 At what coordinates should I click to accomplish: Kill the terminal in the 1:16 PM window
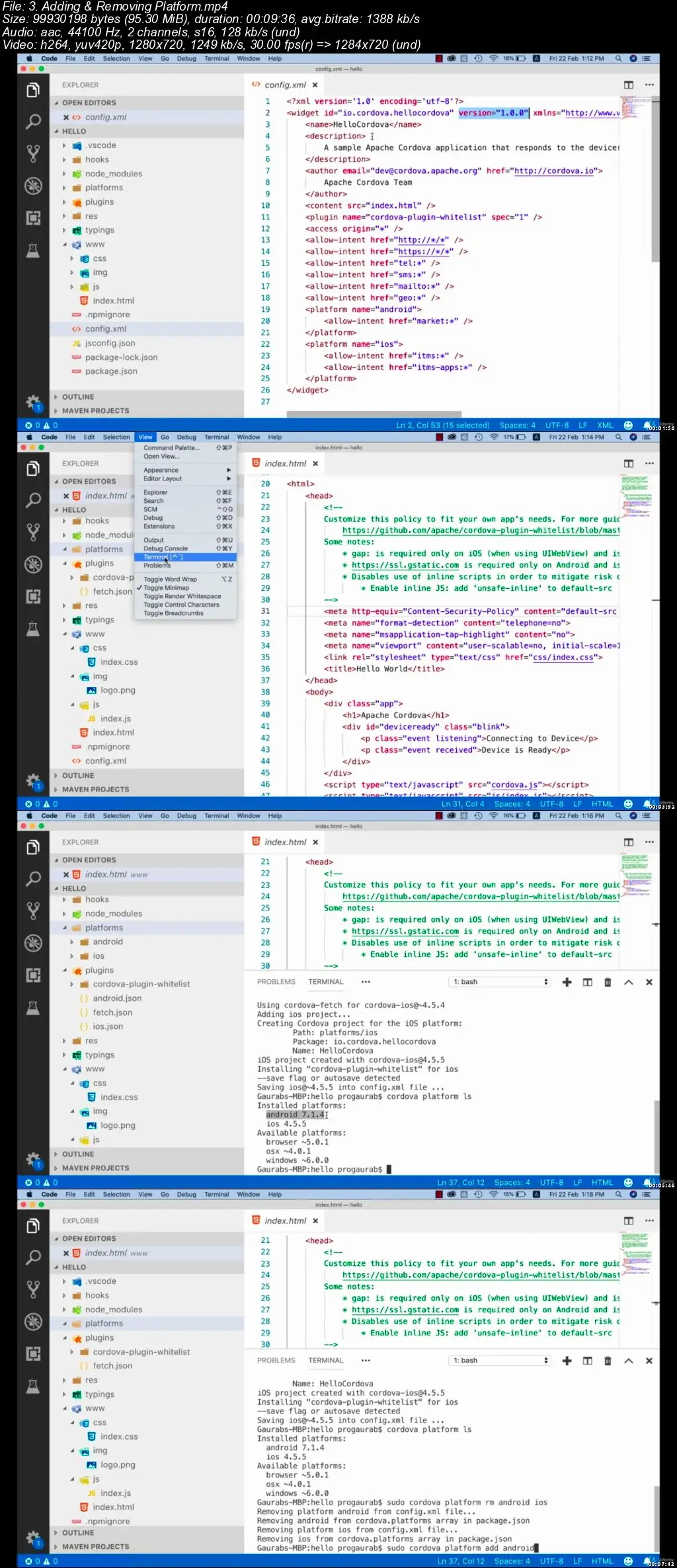coord(608,982)
